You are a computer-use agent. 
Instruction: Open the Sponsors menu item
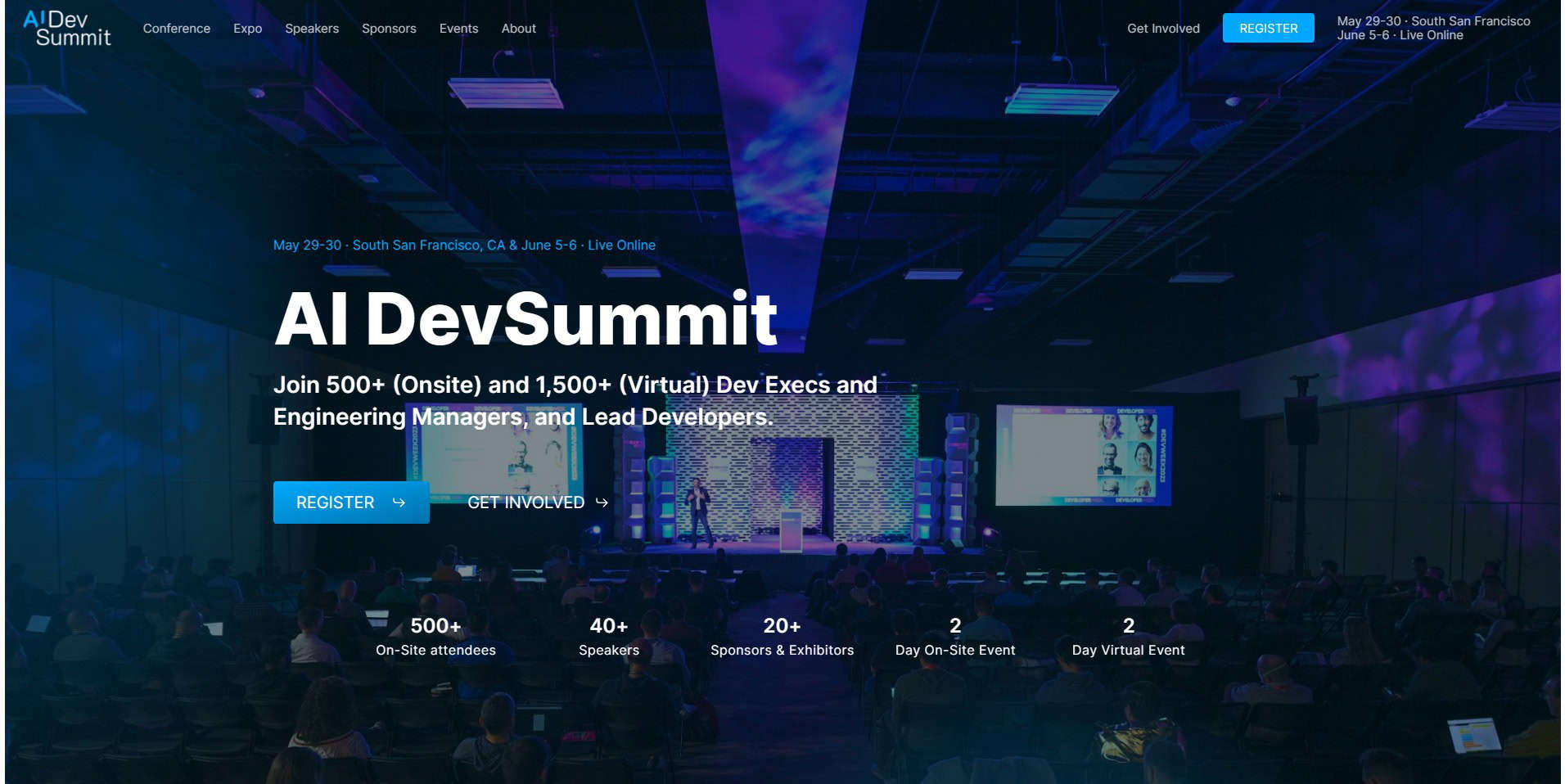click(x=389, y=29)
